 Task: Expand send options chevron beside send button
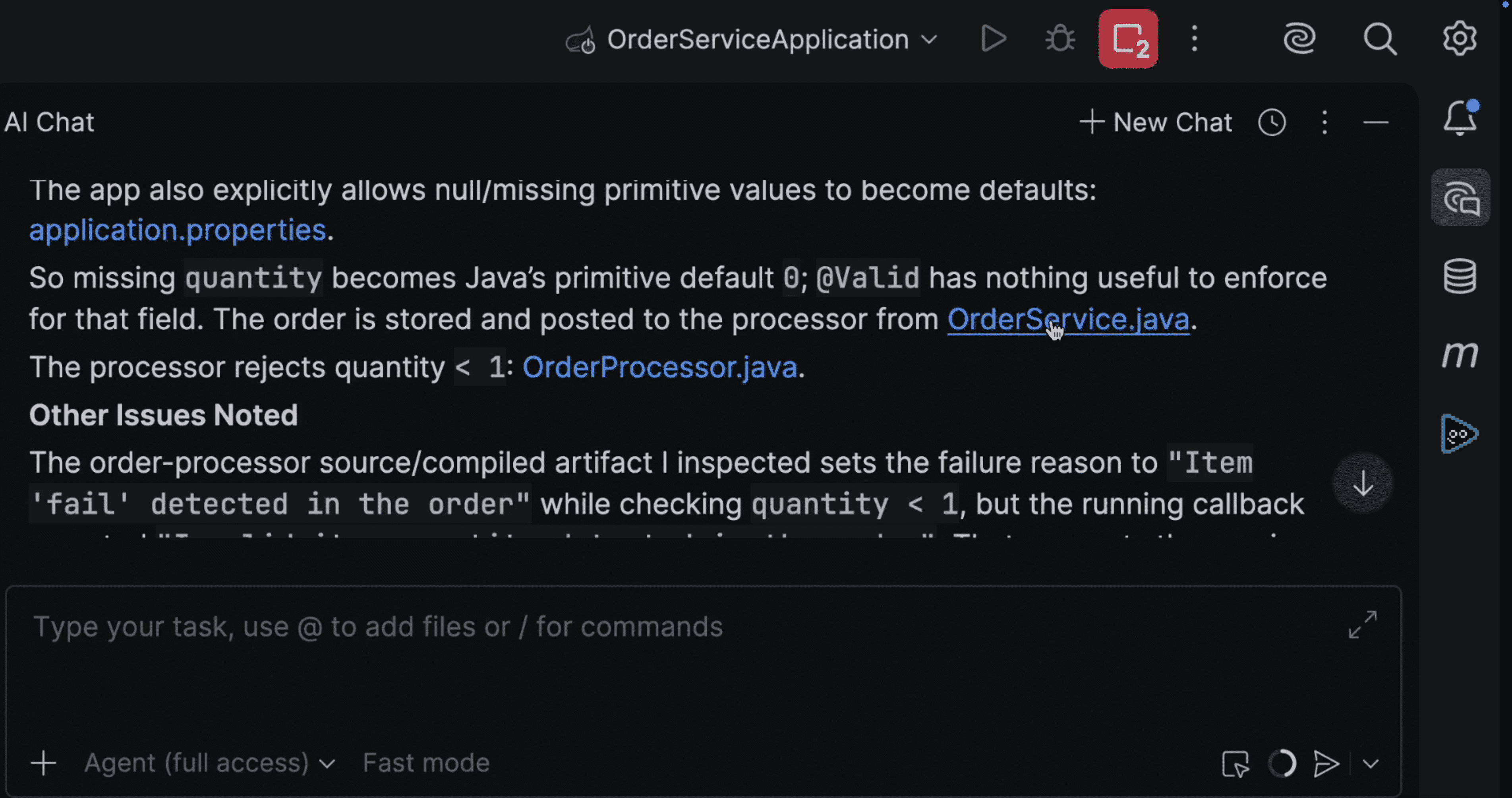(1371, 763)
